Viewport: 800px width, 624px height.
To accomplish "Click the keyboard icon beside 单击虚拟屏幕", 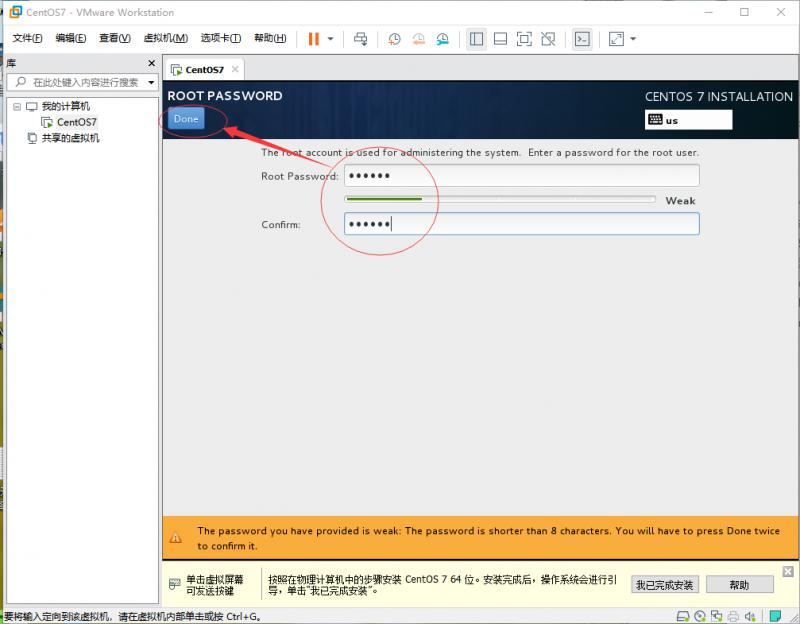I will [x=174, y=584].
